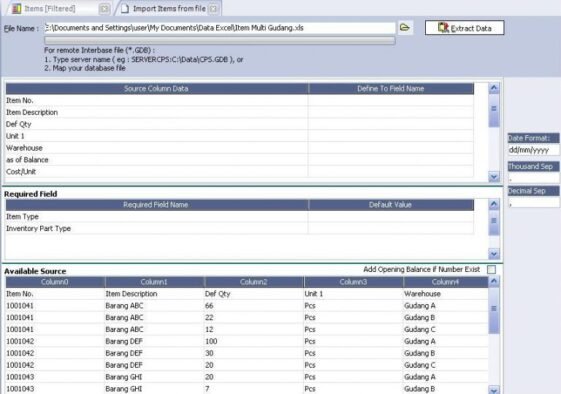This screenshot has width=561, height=394.
Task: Select the Import Items from file tab
Action: (169, 9)
